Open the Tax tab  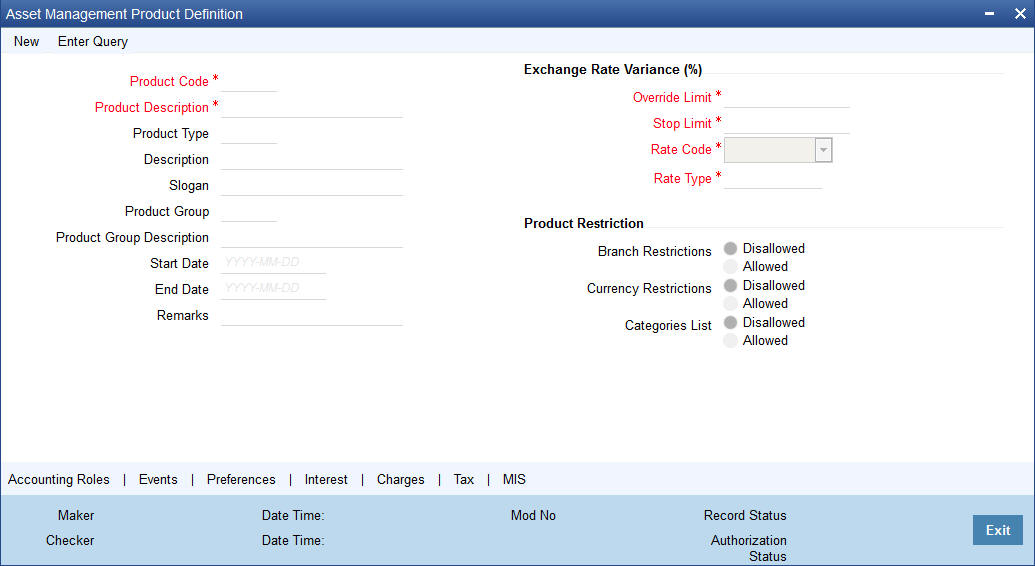[x=463, y=479]
